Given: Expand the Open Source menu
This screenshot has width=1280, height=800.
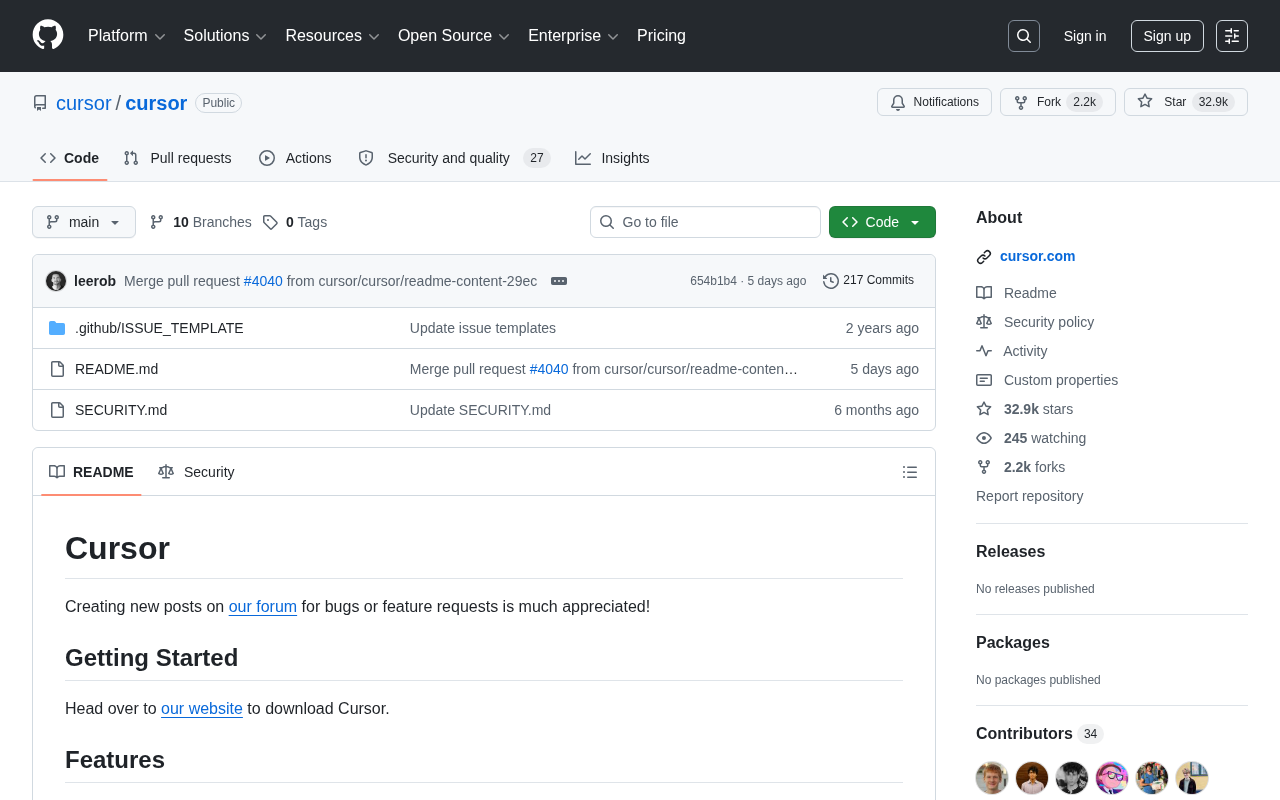Looking at the screenshot, I should coord(454,36).
